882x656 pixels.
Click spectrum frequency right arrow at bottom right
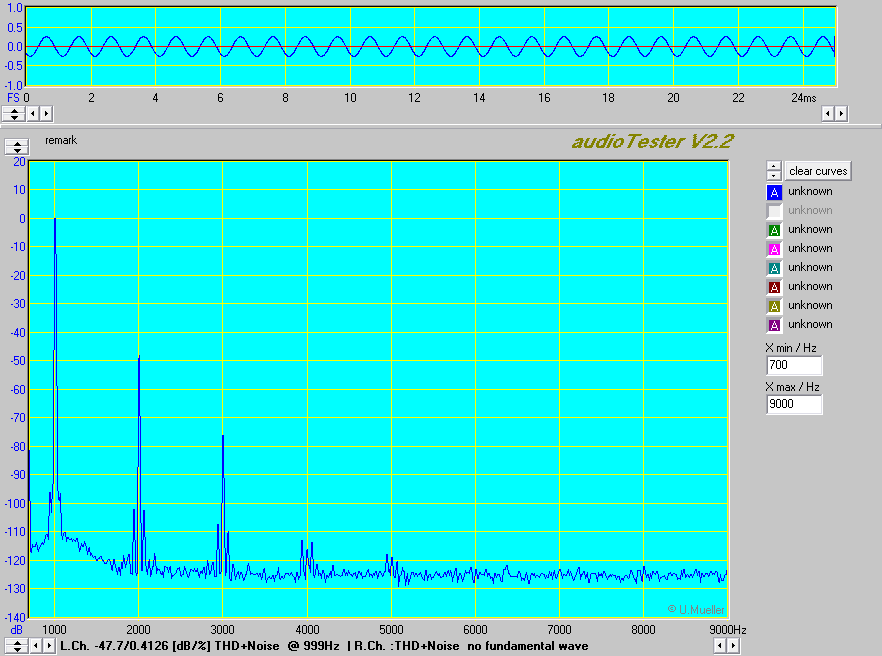tap(733, 646)
